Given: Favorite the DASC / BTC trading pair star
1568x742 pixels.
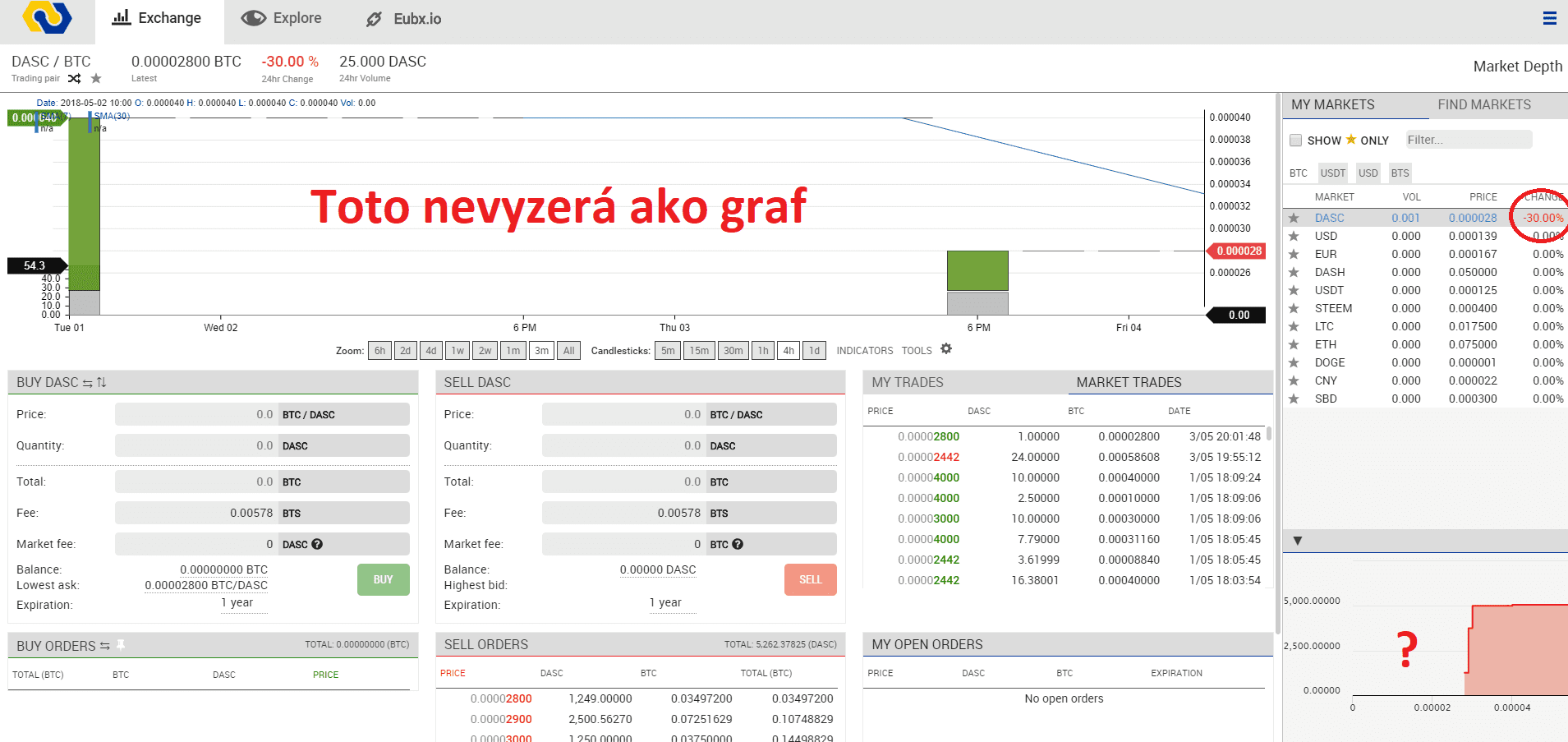Looking at the screenshot, I should (x=96, y=79).
